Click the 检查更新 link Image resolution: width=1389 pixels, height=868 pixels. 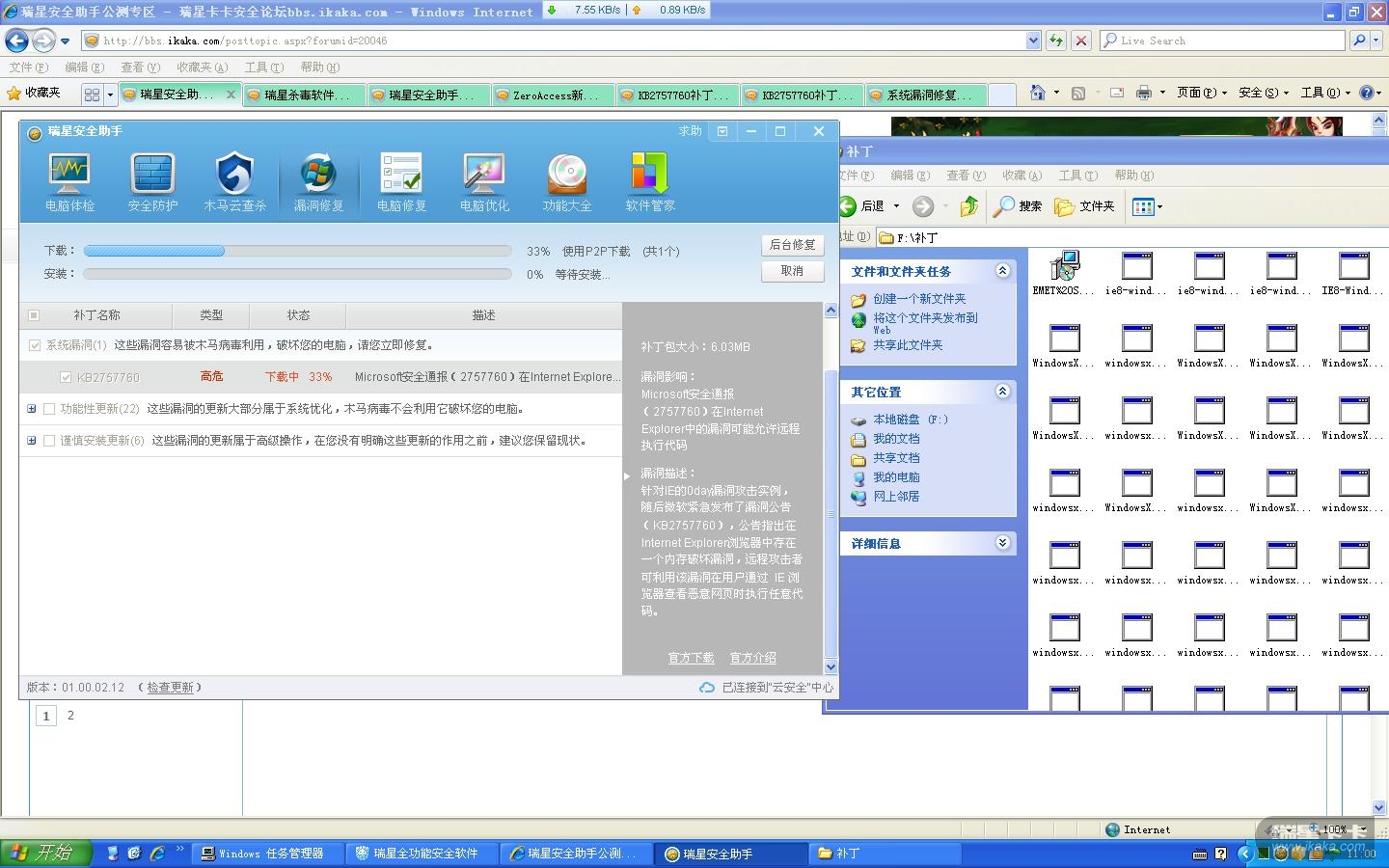click(x=171, y=688)
